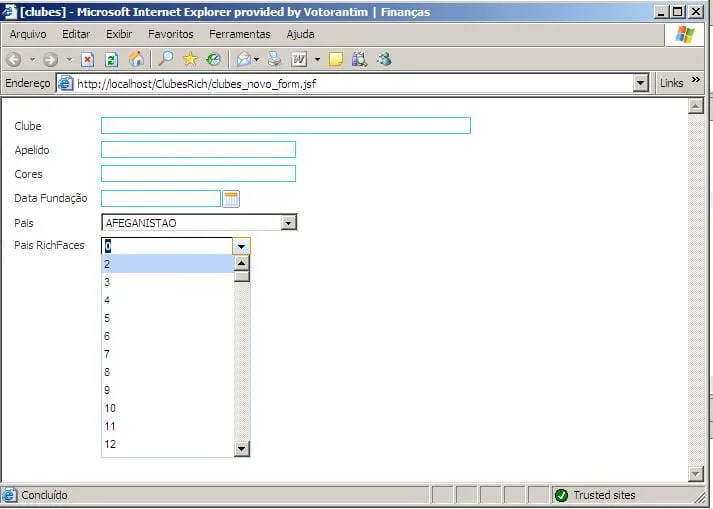Open the Pais AFEGANISTAO dropdown
The image size is (713, 509).
(289, 223)
